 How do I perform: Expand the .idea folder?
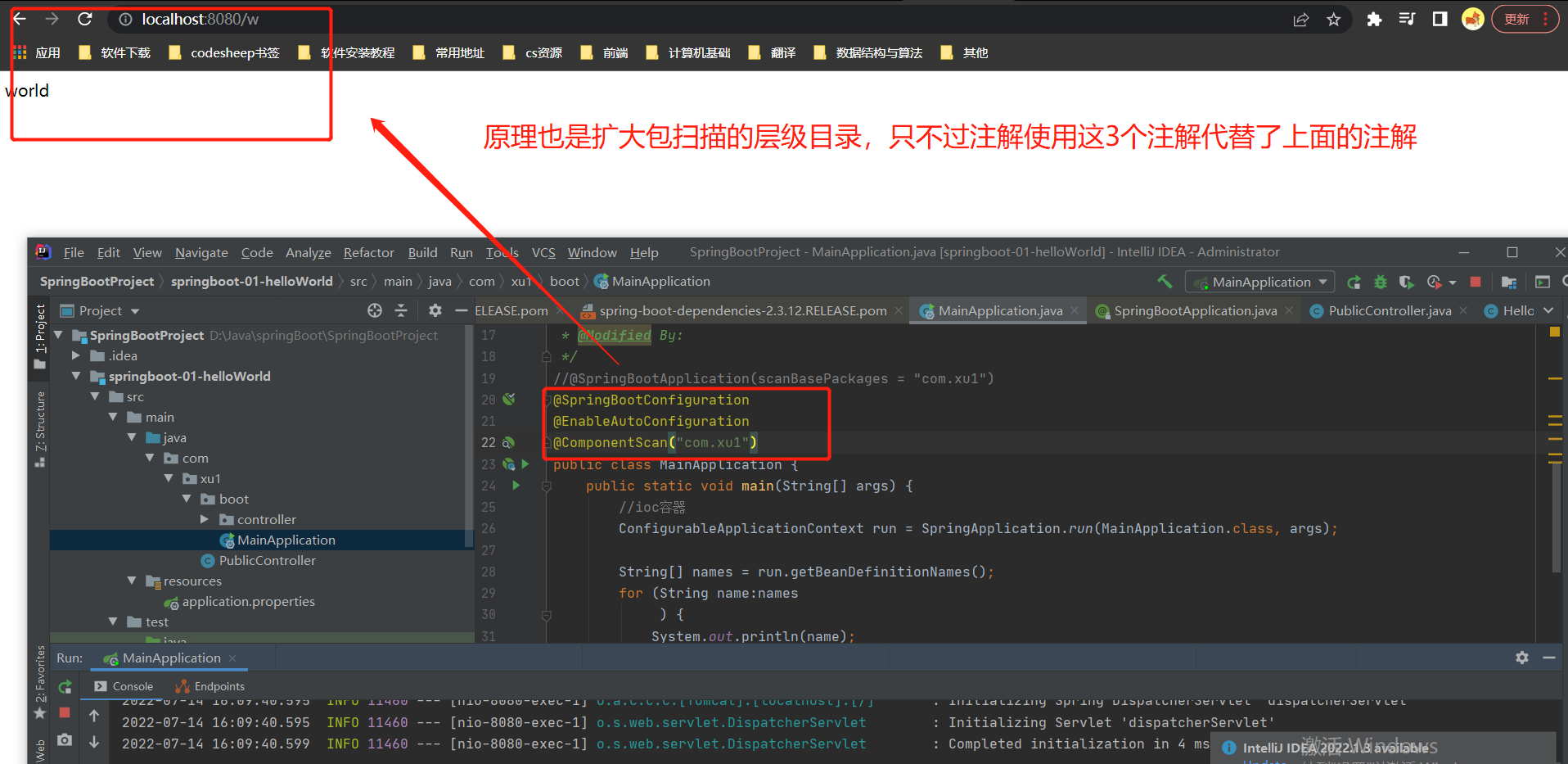coord(76,355)
